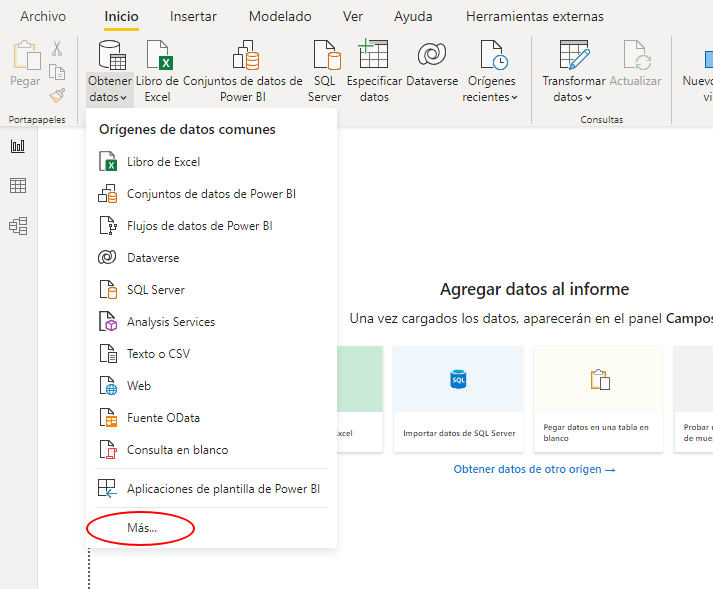Select Consulta en blanco option
This screenshot has width=713, height=589.
click(x=211, y=450)
